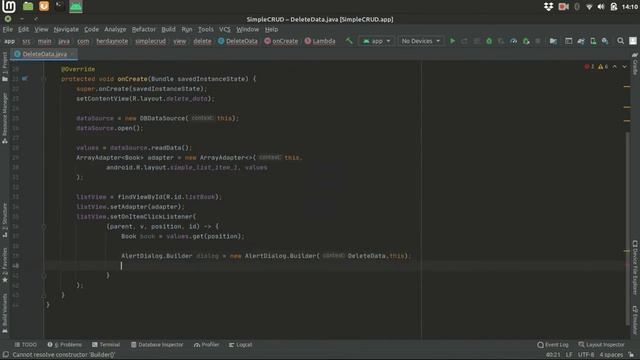Screen dimensions: 640x360
Task: Click the Profile app gauge icon
Action: click(x=513, y=41)
